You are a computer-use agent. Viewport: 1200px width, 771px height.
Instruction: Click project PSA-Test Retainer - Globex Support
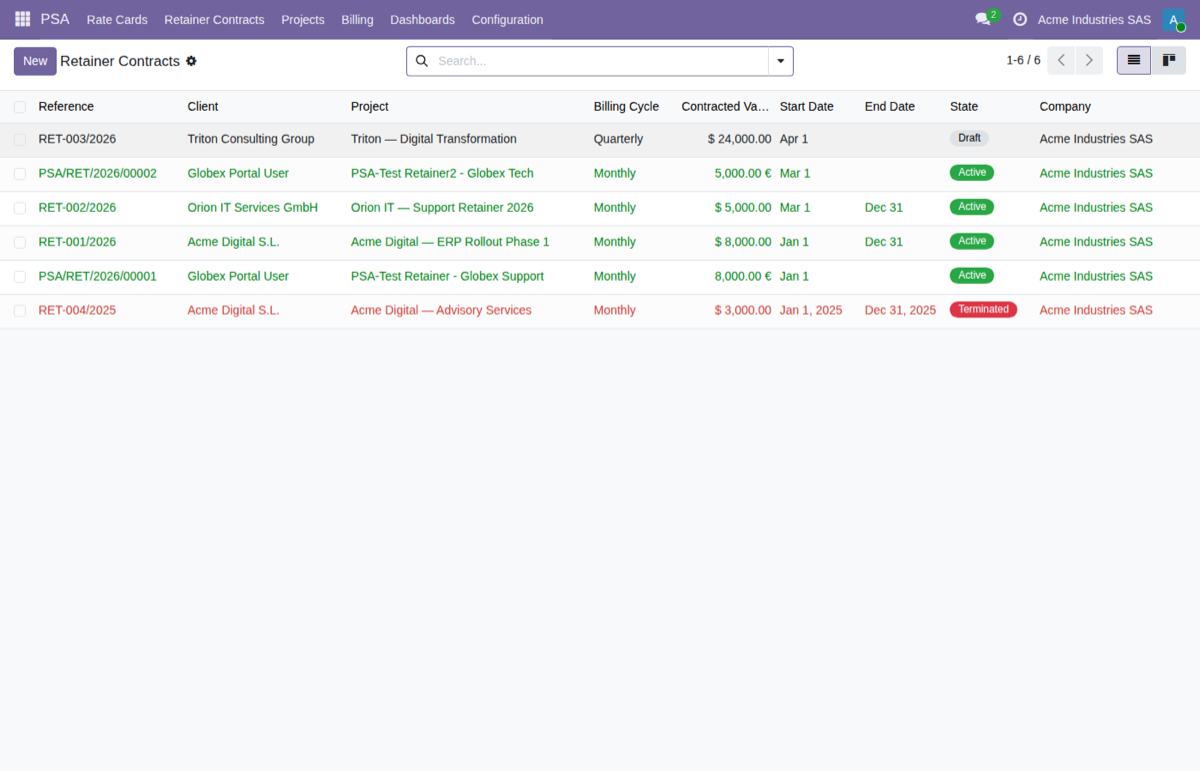point(447,276)
